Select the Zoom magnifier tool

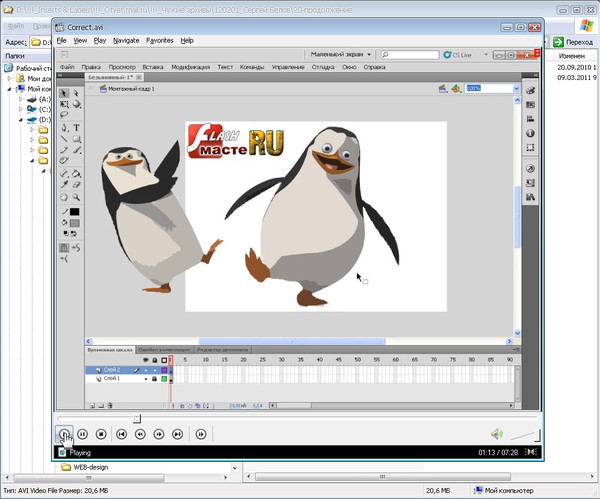(x=77, y=197)
